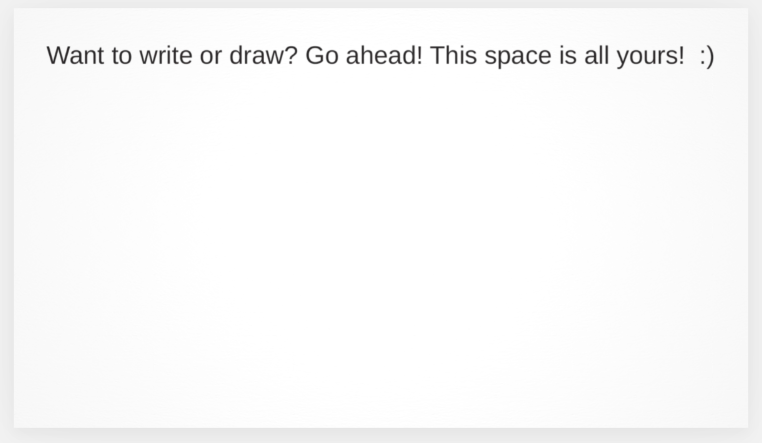This screenshot has width=762, height=443.
Task: Click the word "is" in the sentence
Action: pos(567,55)
